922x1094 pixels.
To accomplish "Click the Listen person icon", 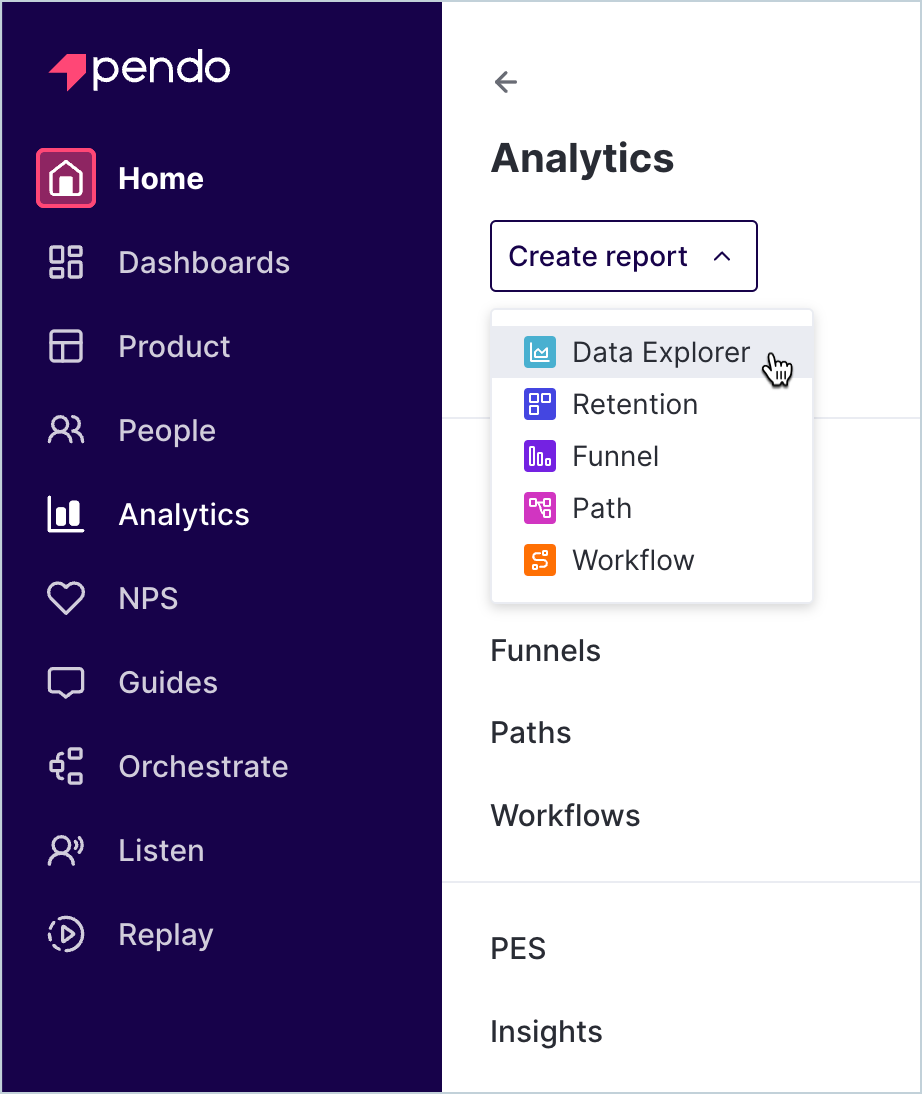I will (66, 851).
